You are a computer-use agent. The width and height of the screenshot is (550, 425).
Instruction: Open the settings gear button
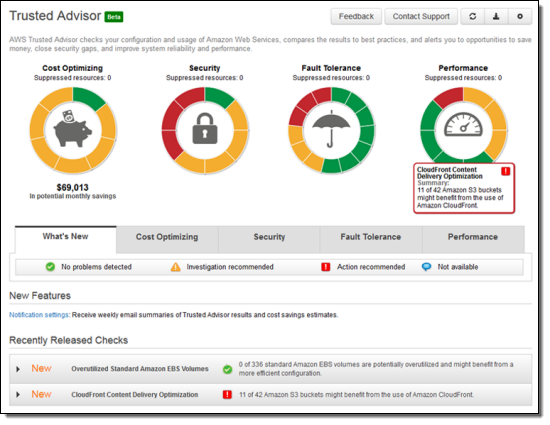click(x=520, y=16)
